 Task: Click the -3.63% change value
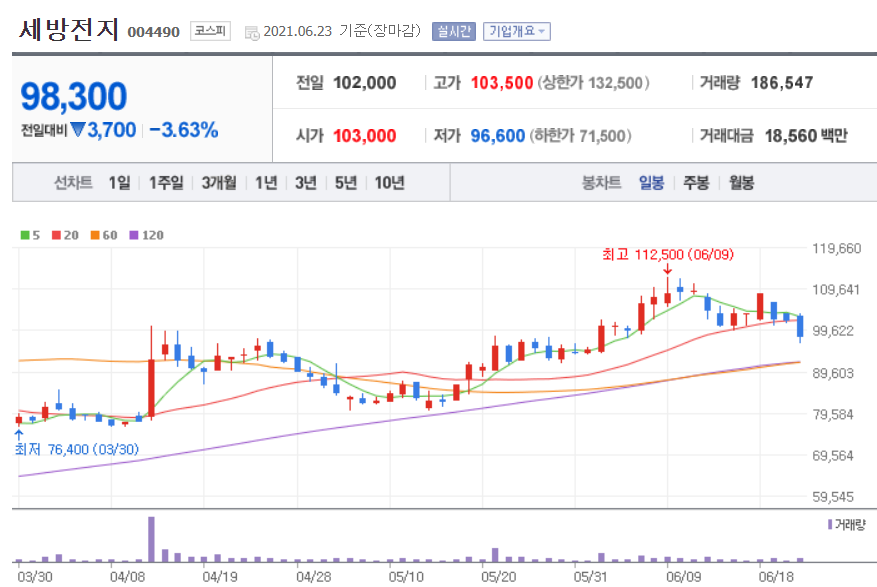pos(183,130)
